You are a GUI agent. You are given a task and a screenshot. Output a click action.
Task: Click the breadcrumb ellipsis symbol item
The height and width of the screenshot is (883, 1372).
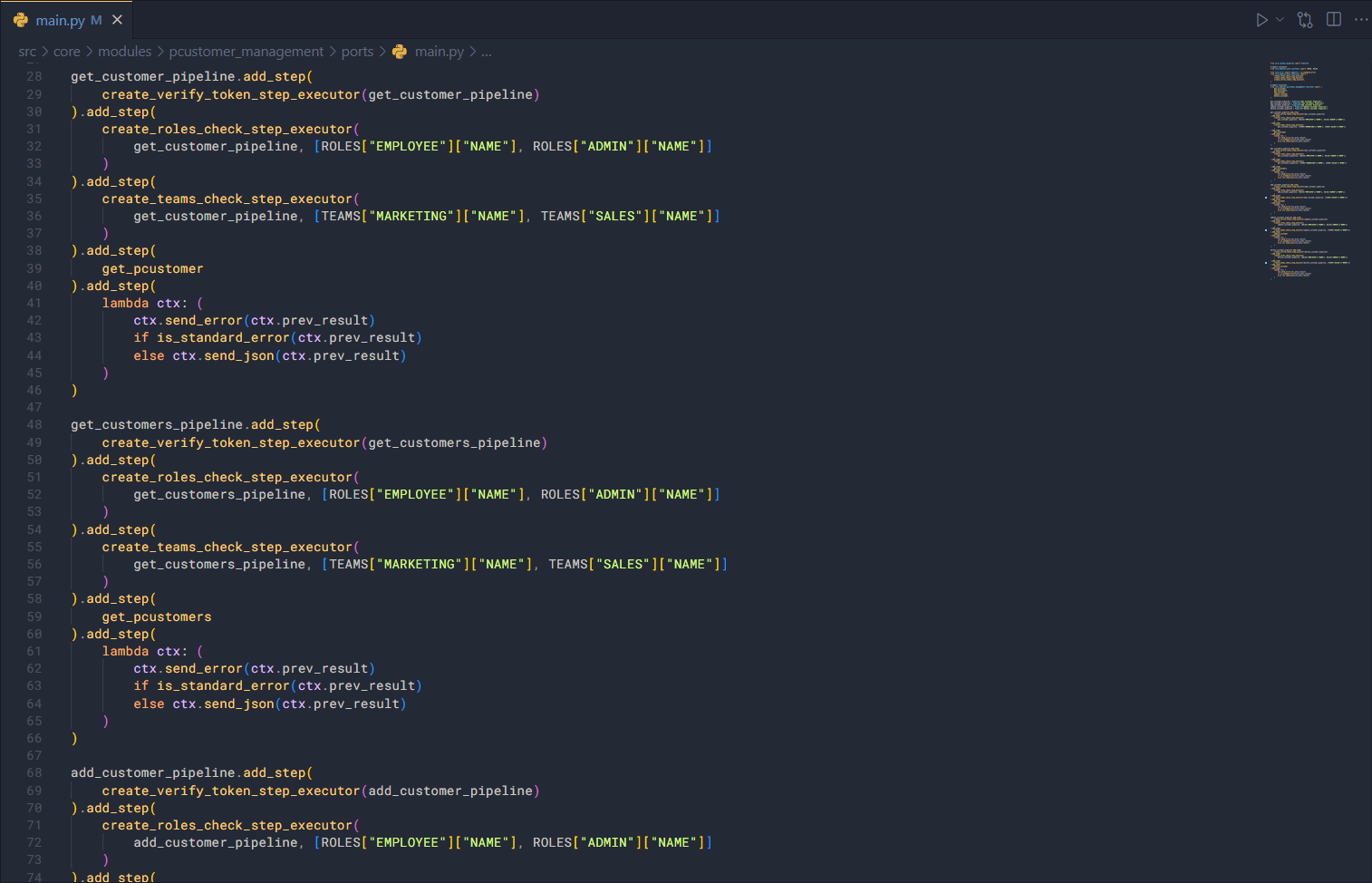click(487, 52)
